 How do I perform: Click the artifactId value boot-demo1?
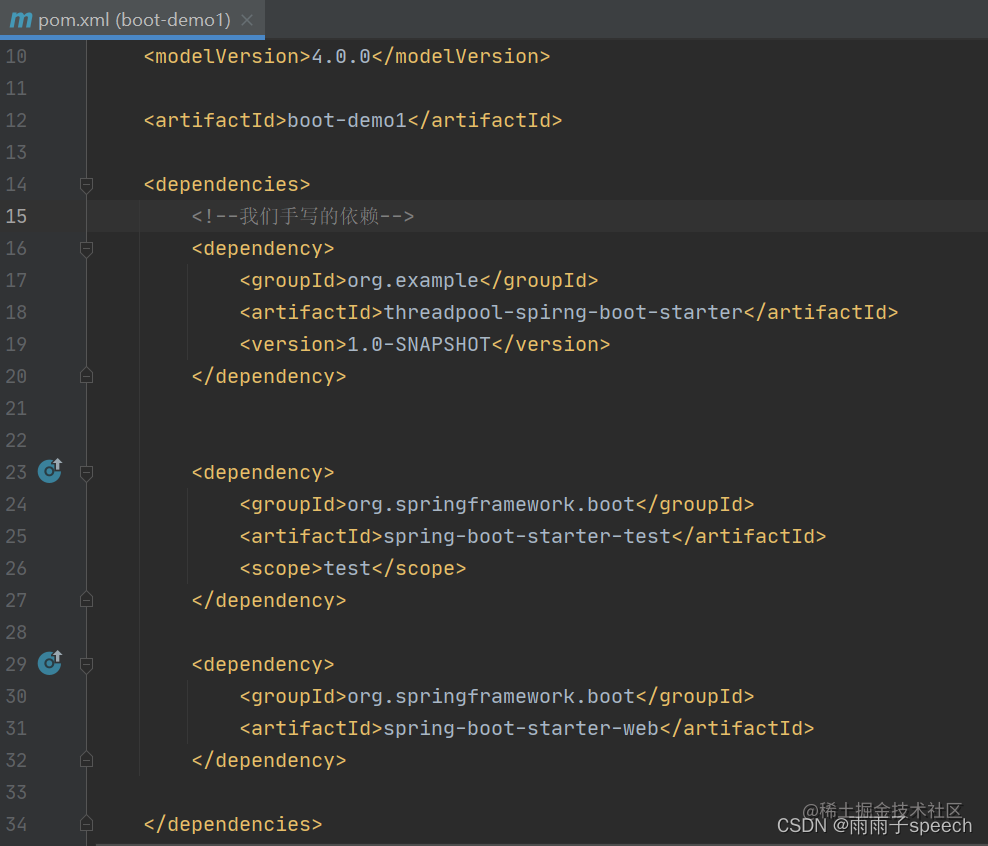[347, 120]
